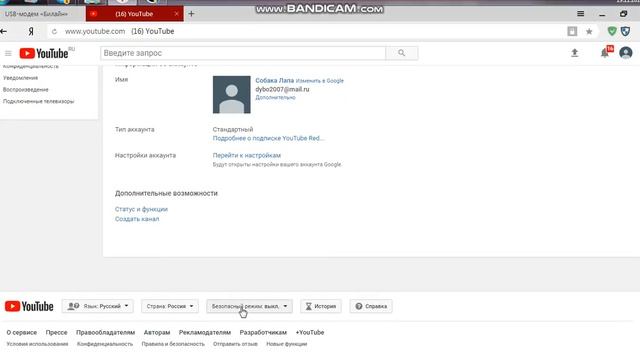Open Подключенные телевизоры in the sidebar
640x360 pixels.
pyautogui.click(x=38, y=102)
